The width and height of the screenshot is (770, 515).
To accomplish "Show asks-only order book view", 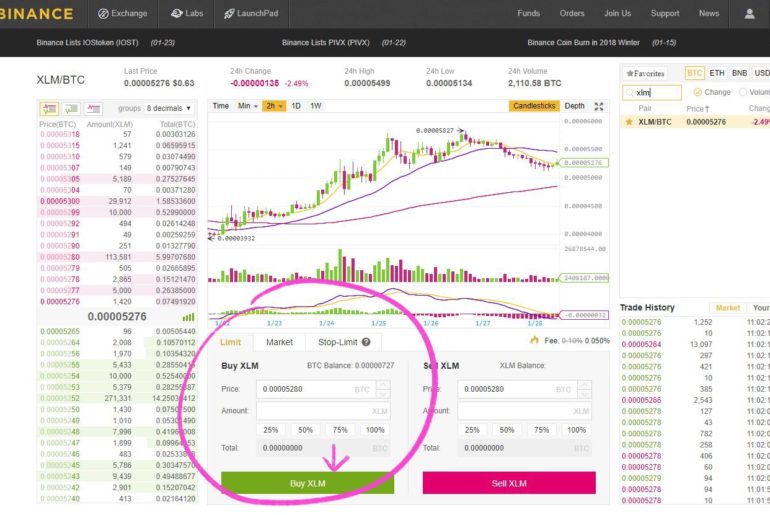I will (x=93, y=108).
